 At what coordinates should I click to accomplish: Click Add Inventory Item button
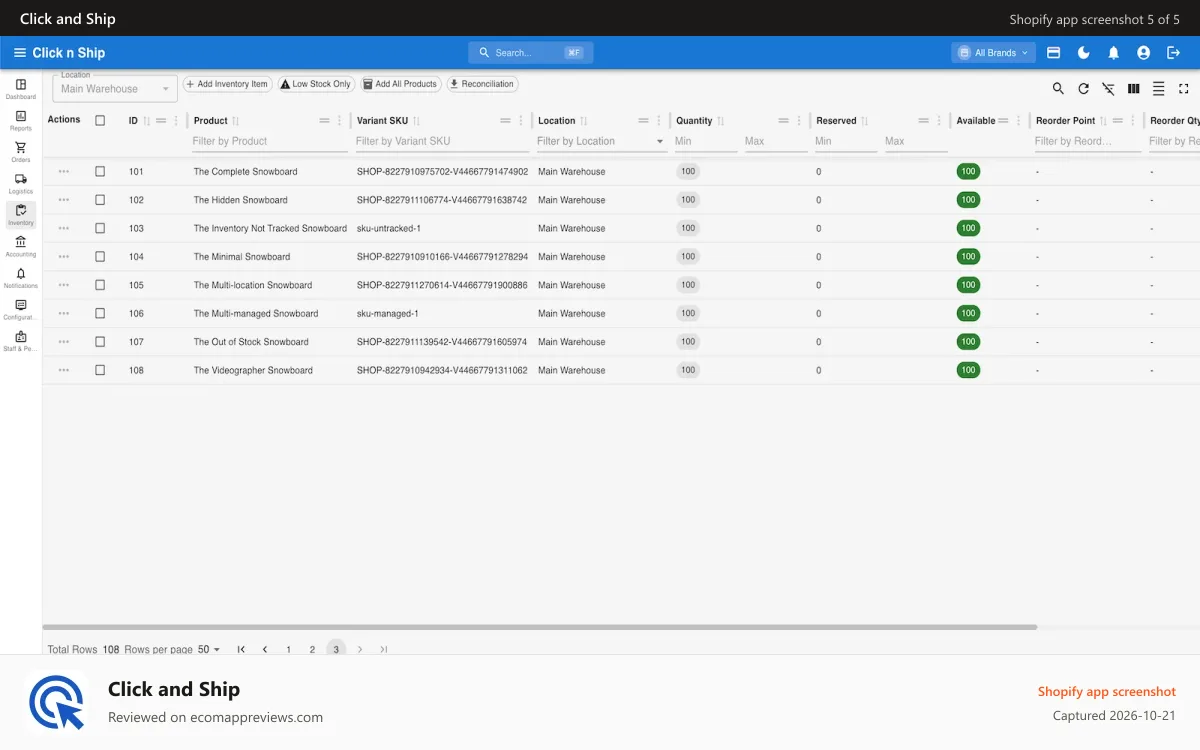point(227,84)
